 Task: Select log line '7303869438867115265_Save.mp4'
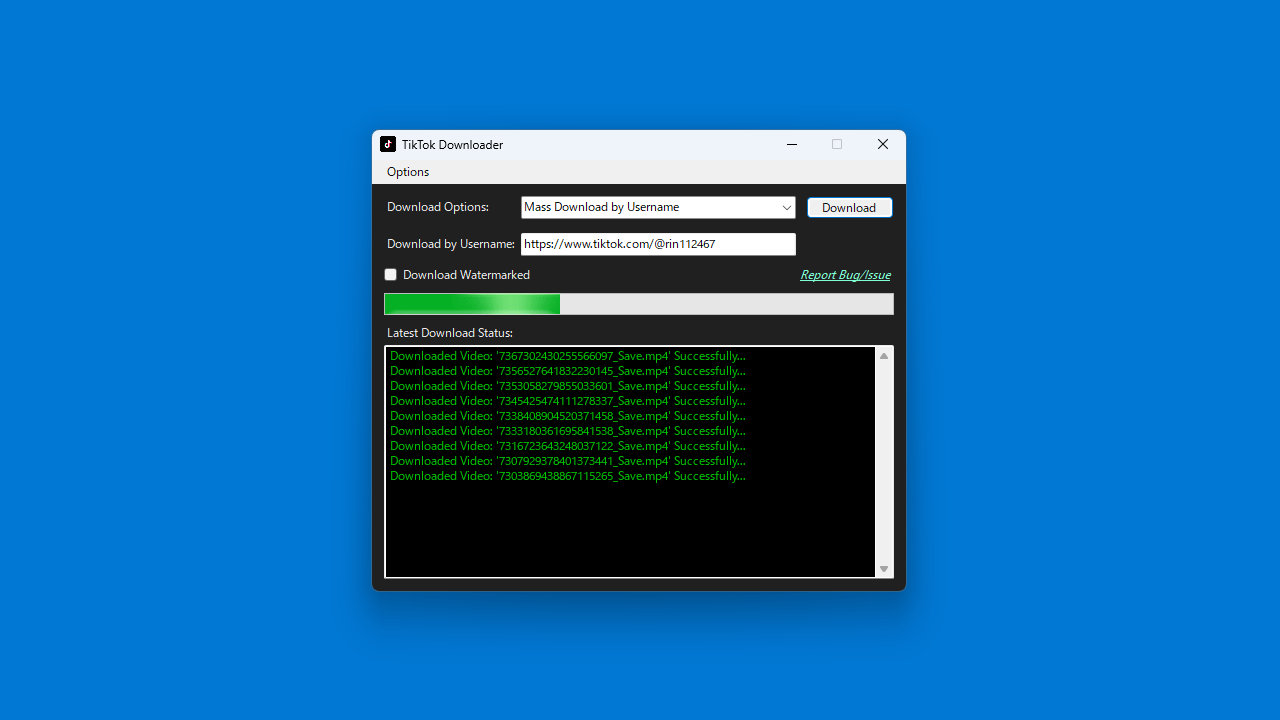tap(568, 476)
